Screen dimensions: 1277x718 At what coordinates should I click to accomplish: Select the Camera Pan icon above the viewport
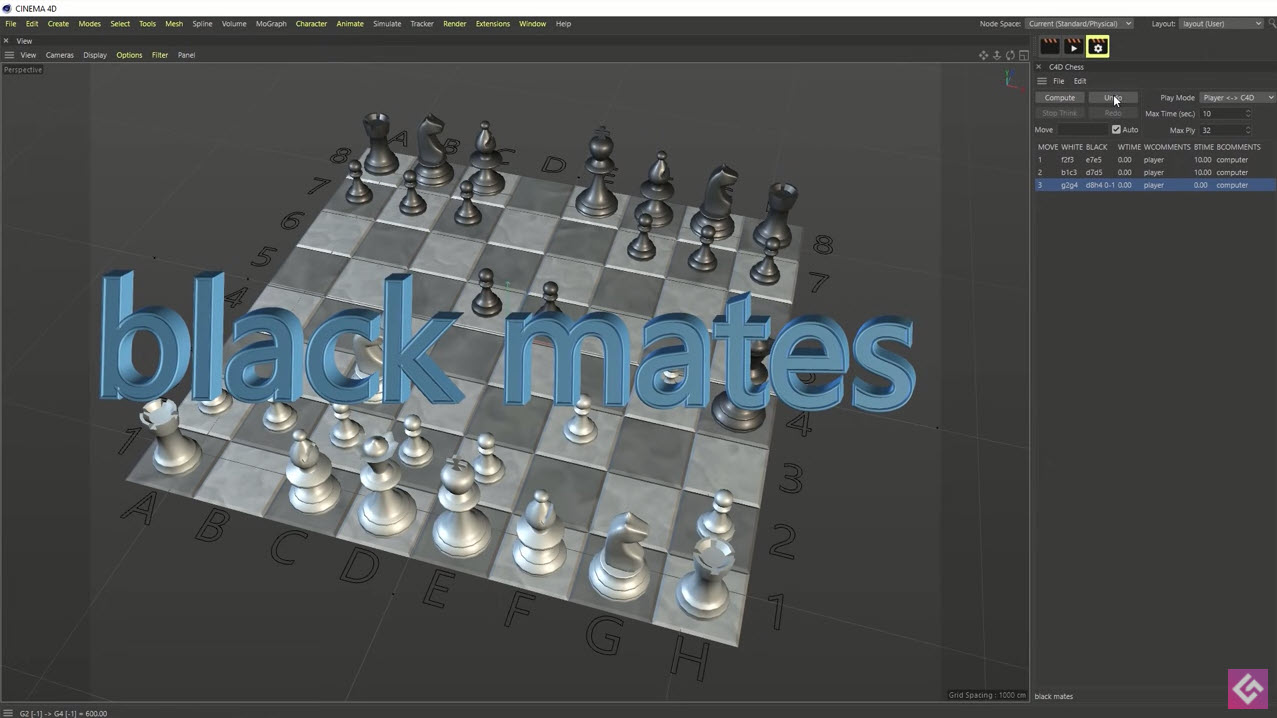click(x=983, y=55)
